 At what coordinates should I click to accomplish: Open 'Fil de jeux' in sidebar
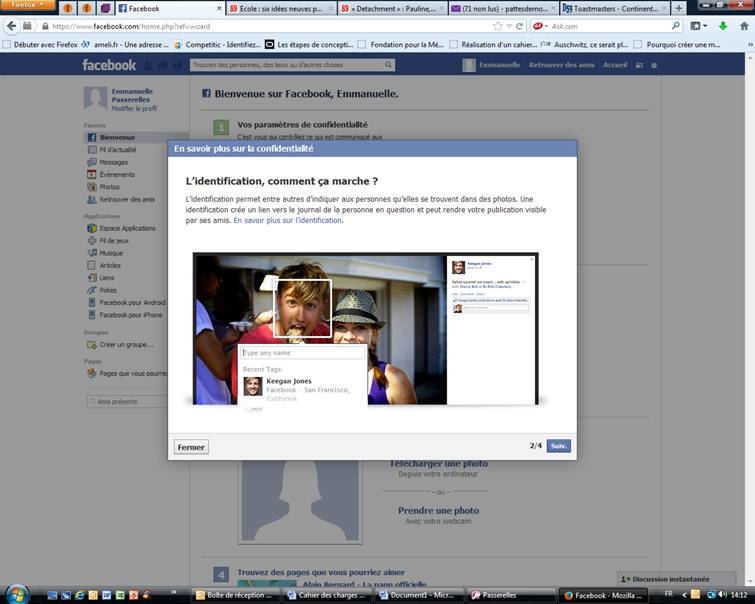tap(114, 240)
